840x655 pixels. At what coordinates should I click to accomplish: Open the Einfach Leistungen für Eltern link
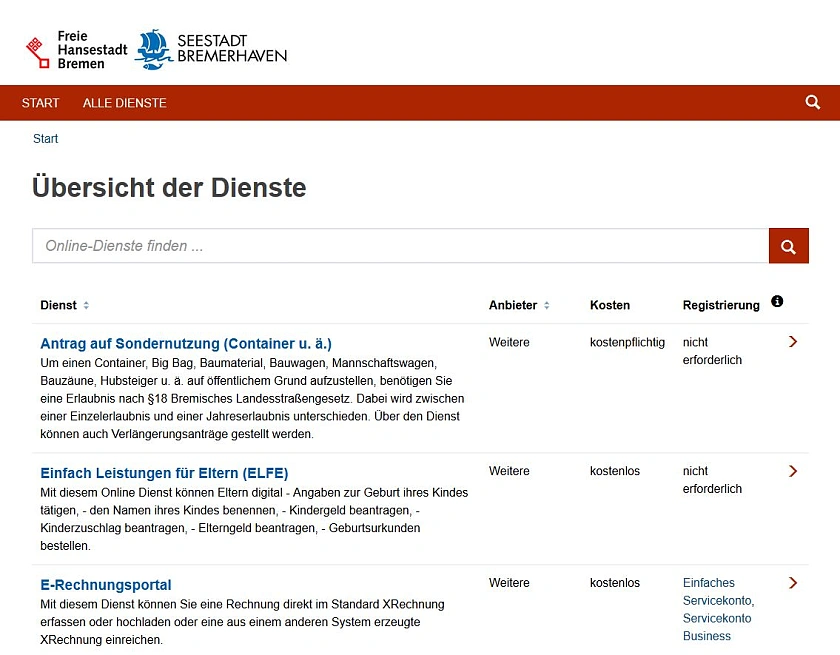pyautogui.click(x=163, y=473)
